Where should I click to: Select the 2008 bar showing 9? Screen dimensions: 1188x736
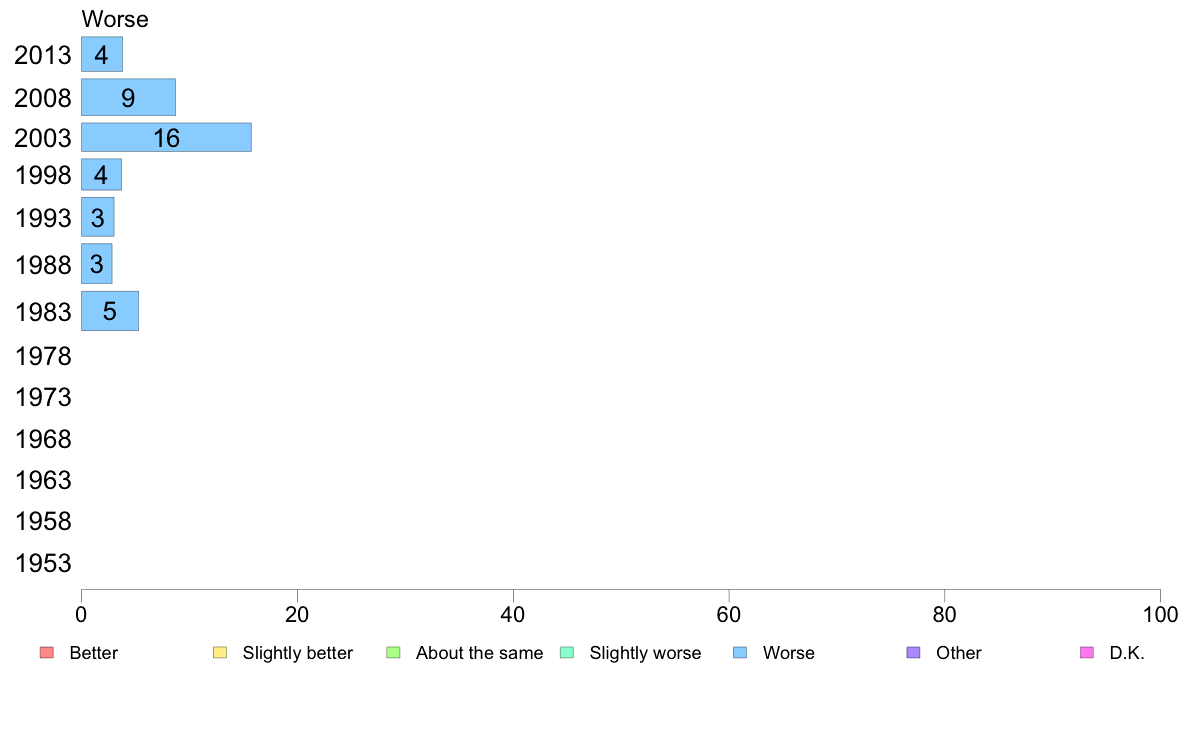(129, 97)
